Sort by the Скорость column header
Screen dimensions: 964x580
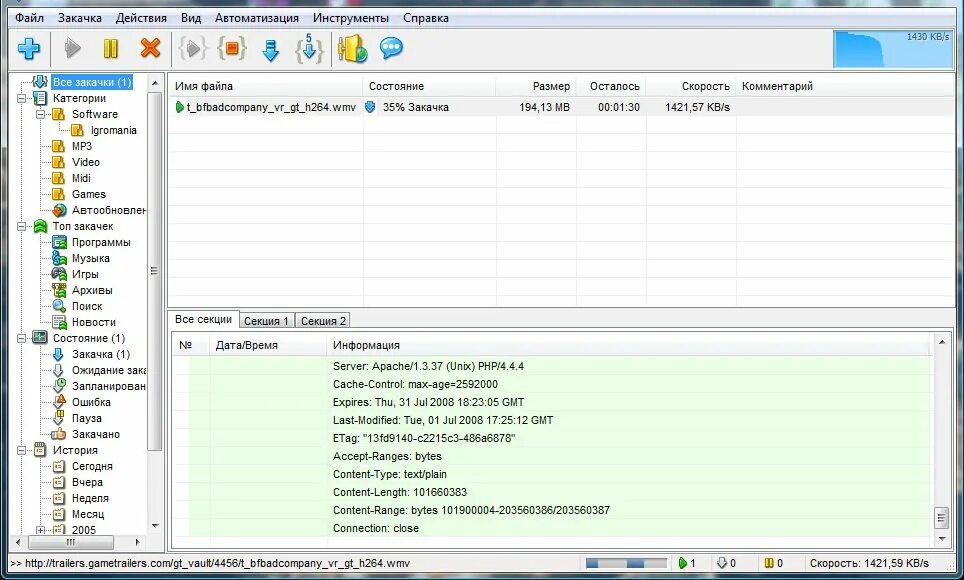click(691, 86)
